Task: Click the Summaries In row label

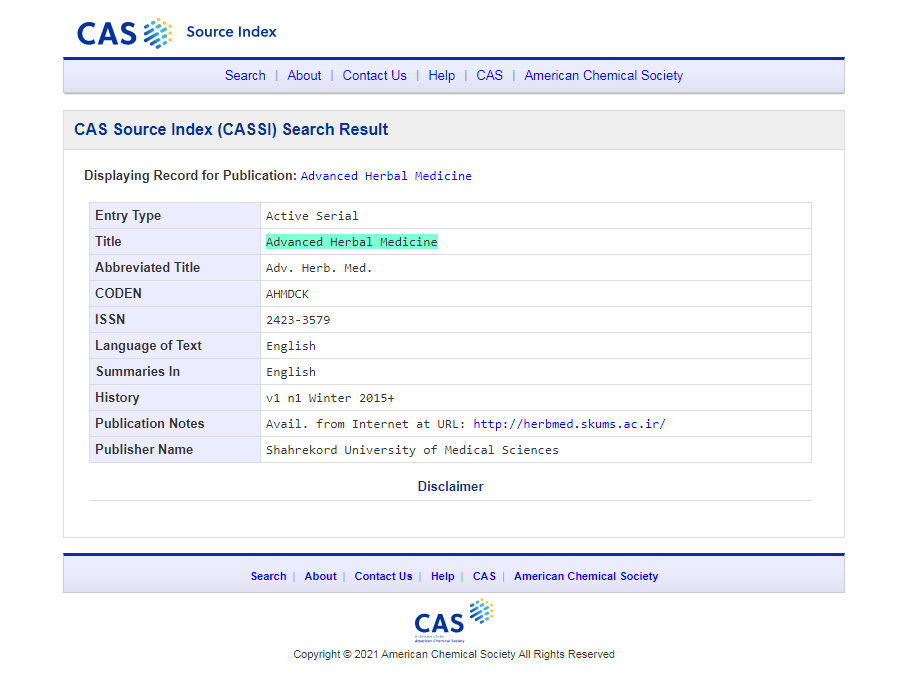Action: (x=138, y=372)
